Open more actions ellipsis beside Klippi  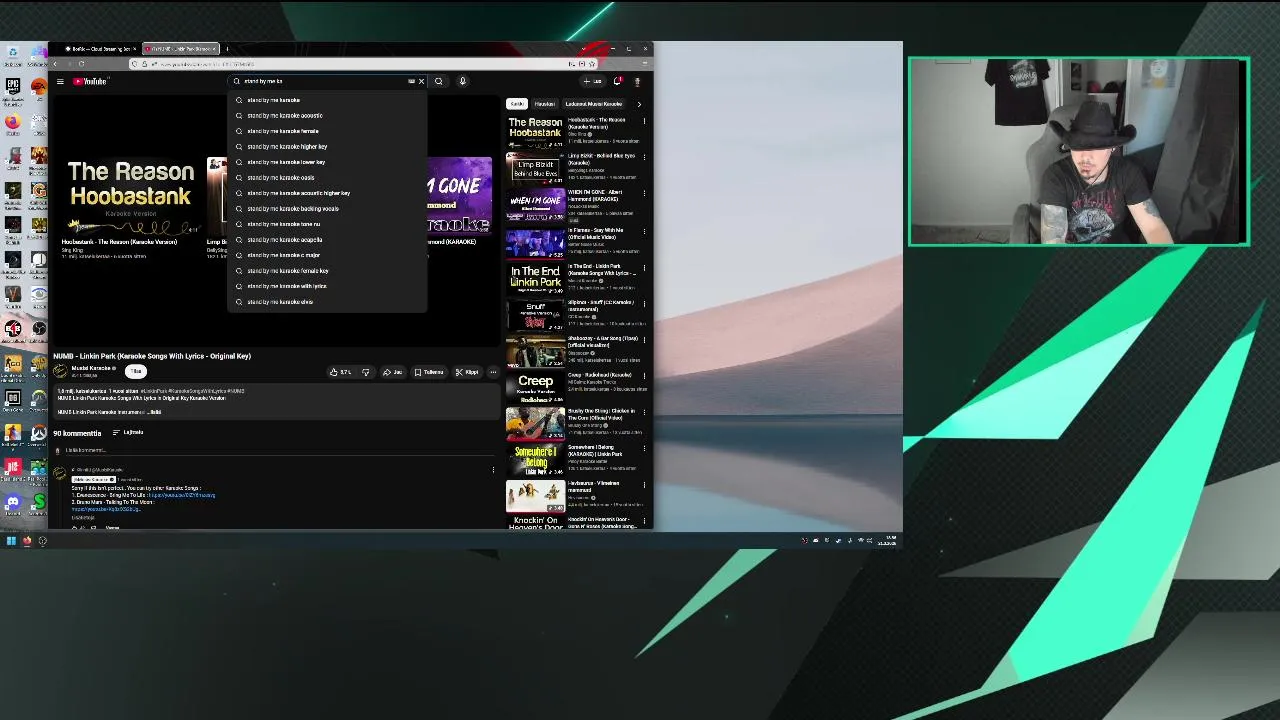click(x=492, y=372)
